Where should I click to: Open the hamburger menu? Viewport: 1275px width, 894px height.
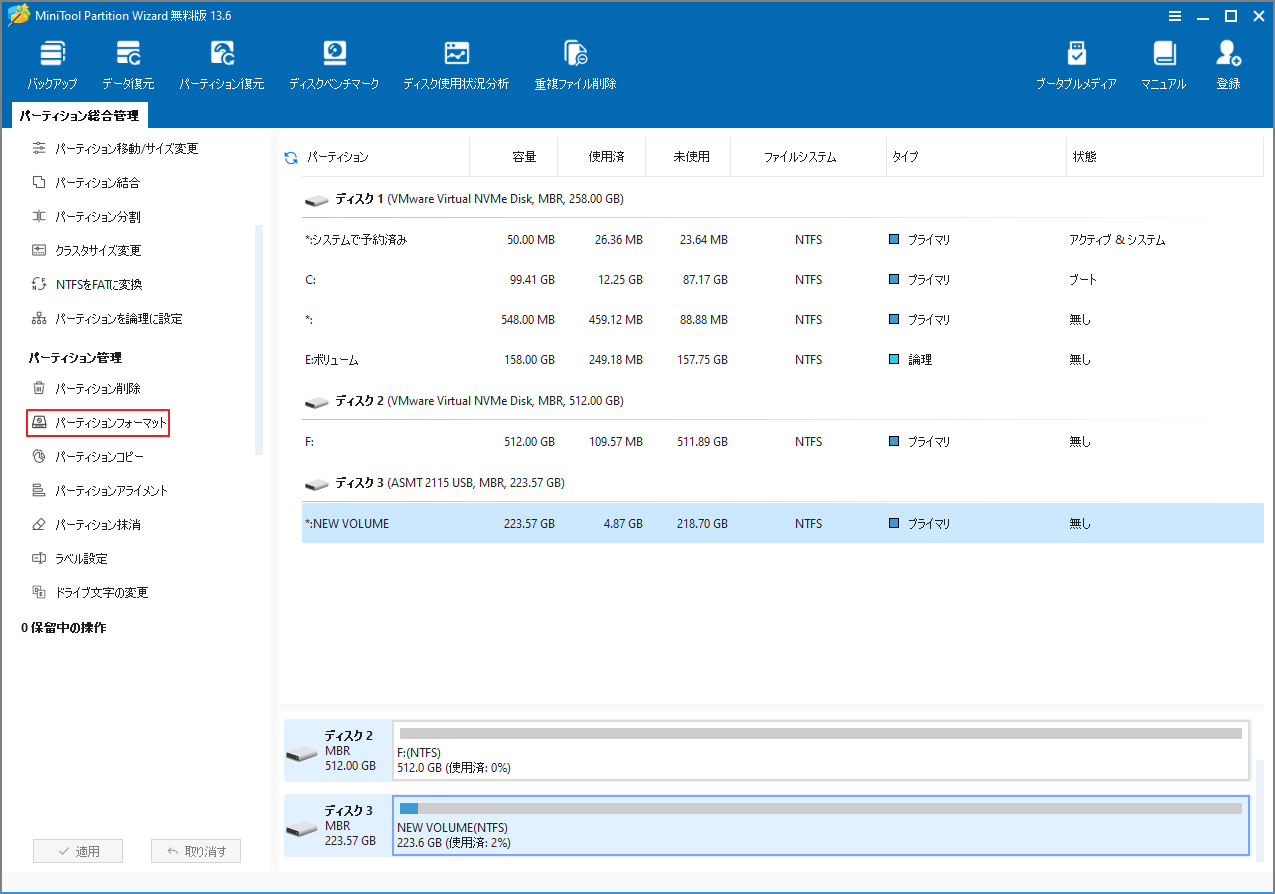click(1174, 15)
